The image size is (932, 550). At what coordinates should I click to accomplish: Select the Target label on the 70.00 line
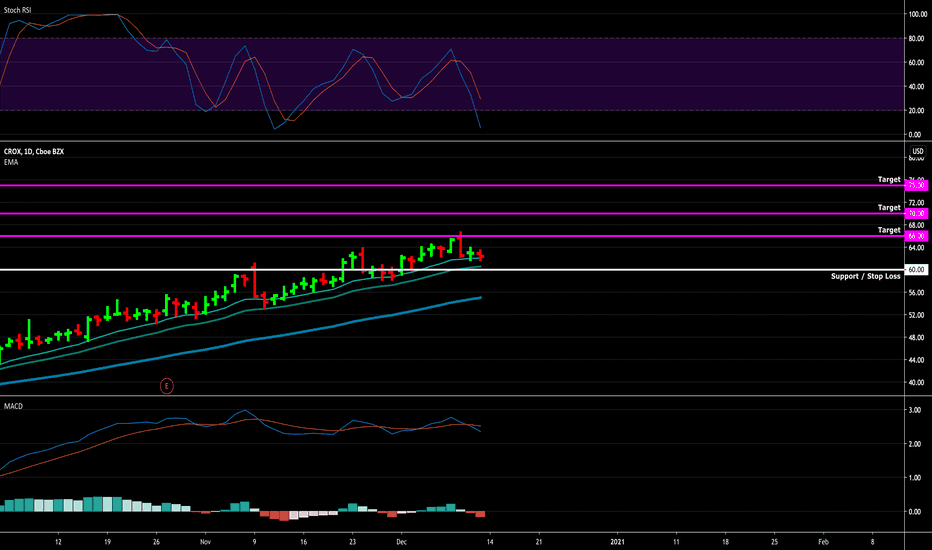pos(889,208)
